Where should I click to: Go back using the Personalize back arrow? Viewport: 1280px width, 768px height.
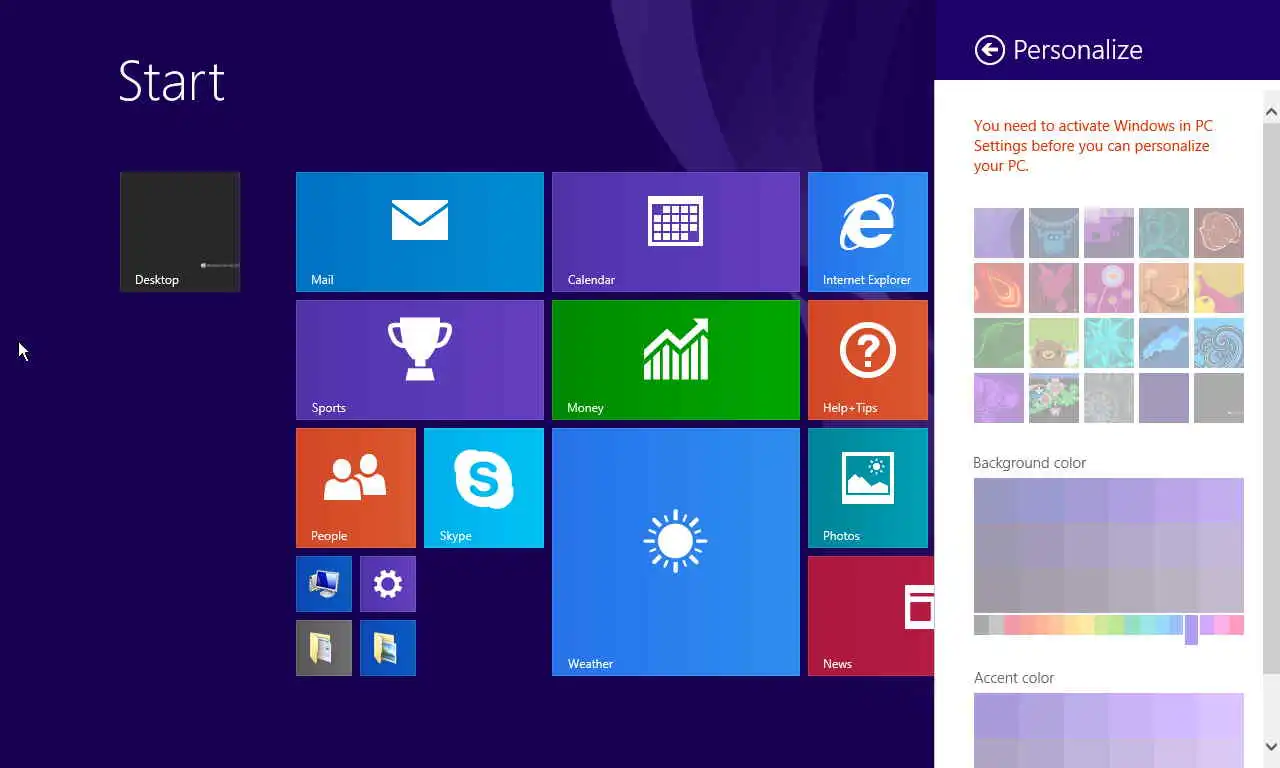coord(989,50)
